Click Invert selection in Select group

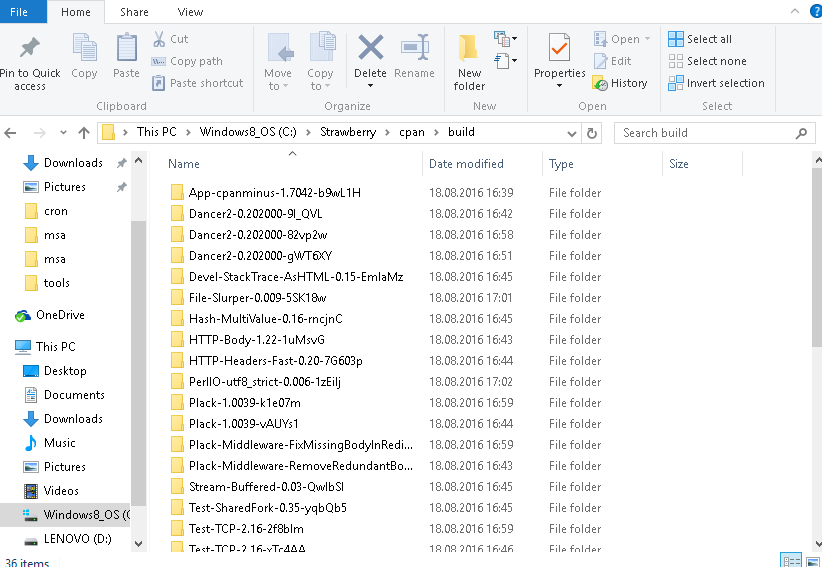pyautogui.click(x=717, y=83)
